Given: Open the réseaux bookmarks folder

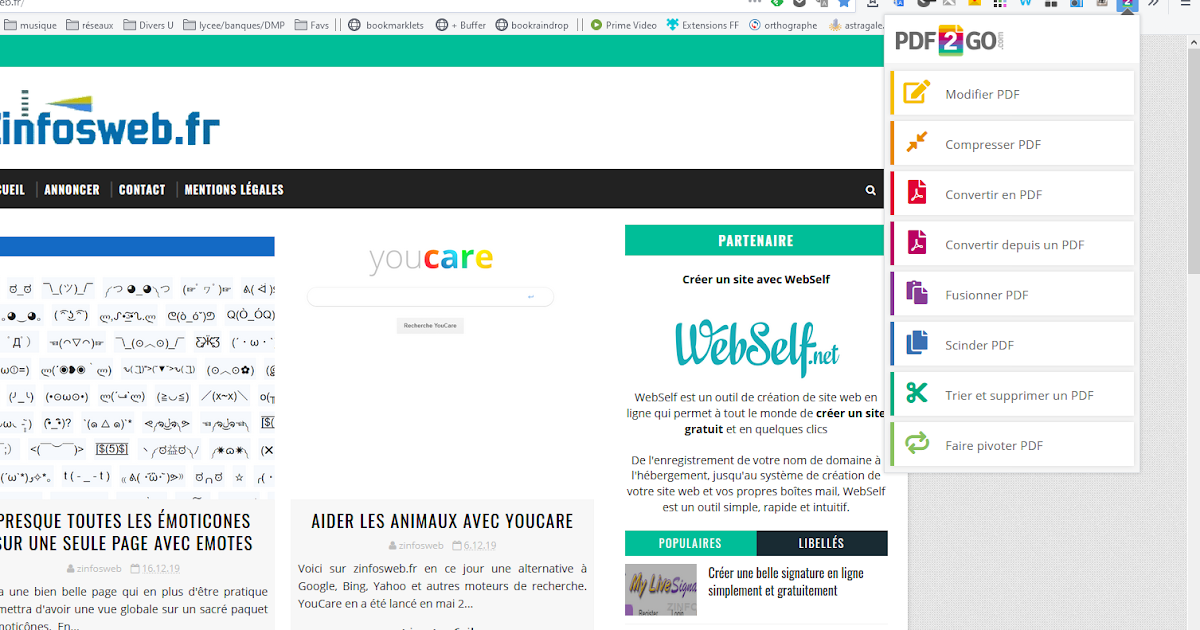Looking at the screenshot, I should point(89,25).
